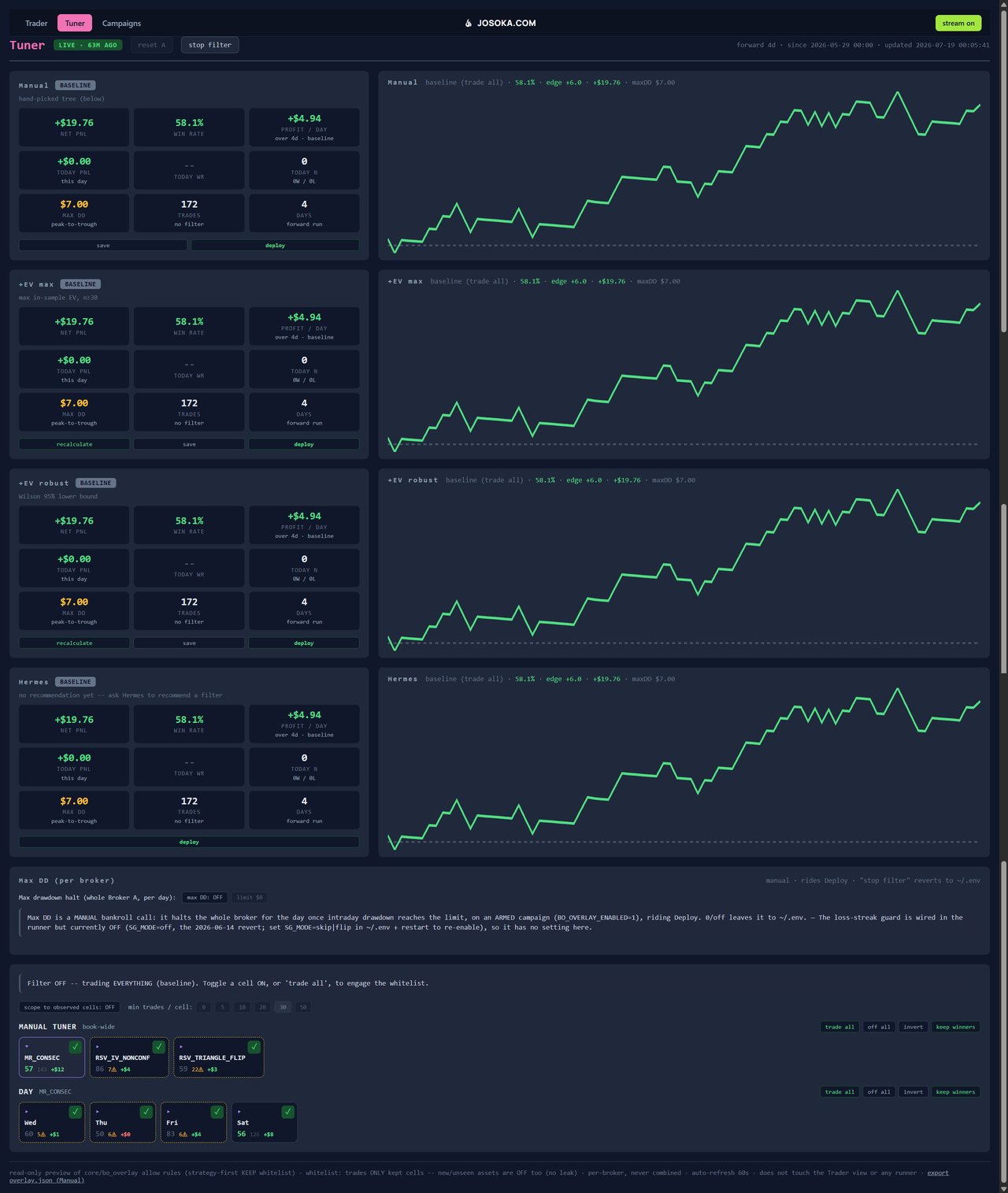Set min trades per cell to 50
The width and height of the screenshot is (1008, 1193).
click(303, 1007)
